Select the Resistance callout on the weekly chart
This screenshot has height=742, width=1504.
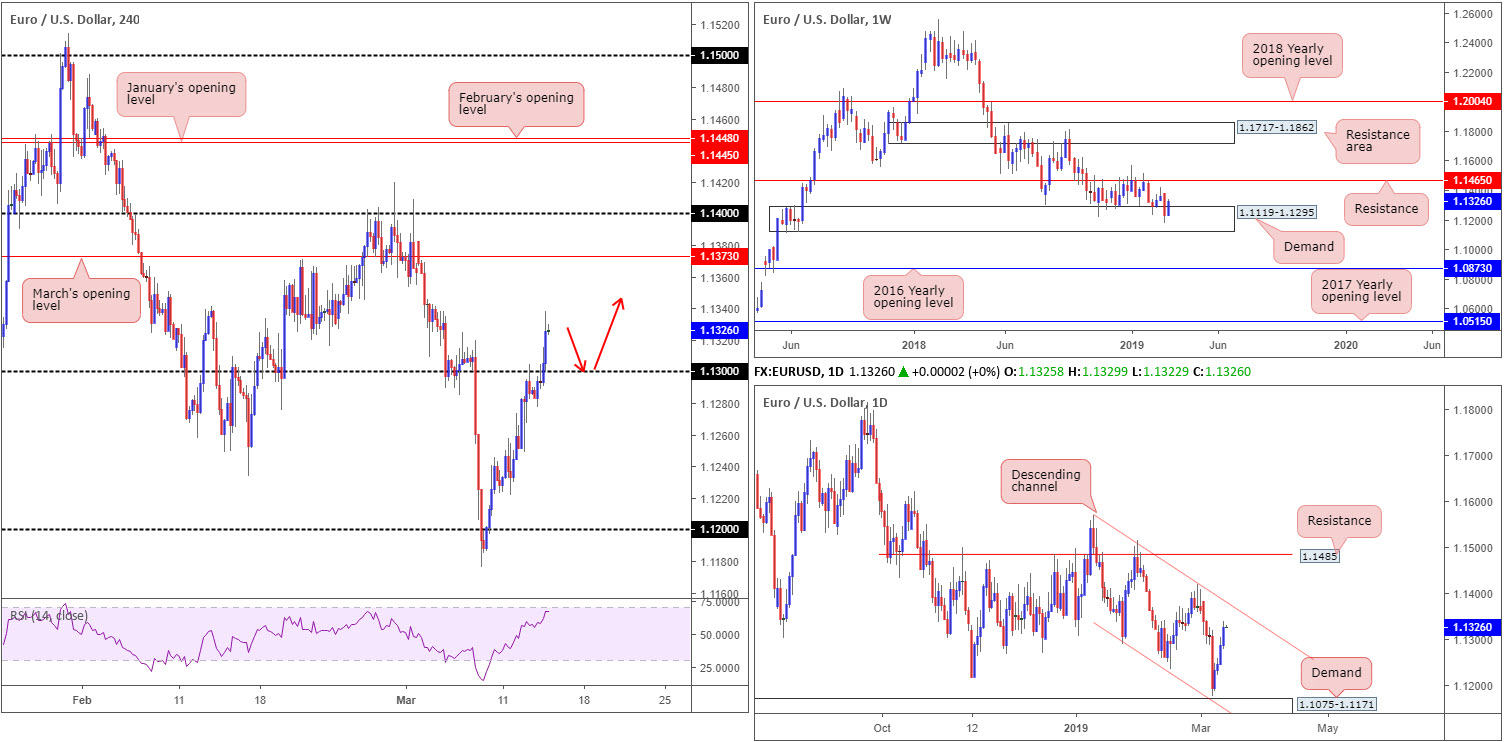[x=1386, y=209]
